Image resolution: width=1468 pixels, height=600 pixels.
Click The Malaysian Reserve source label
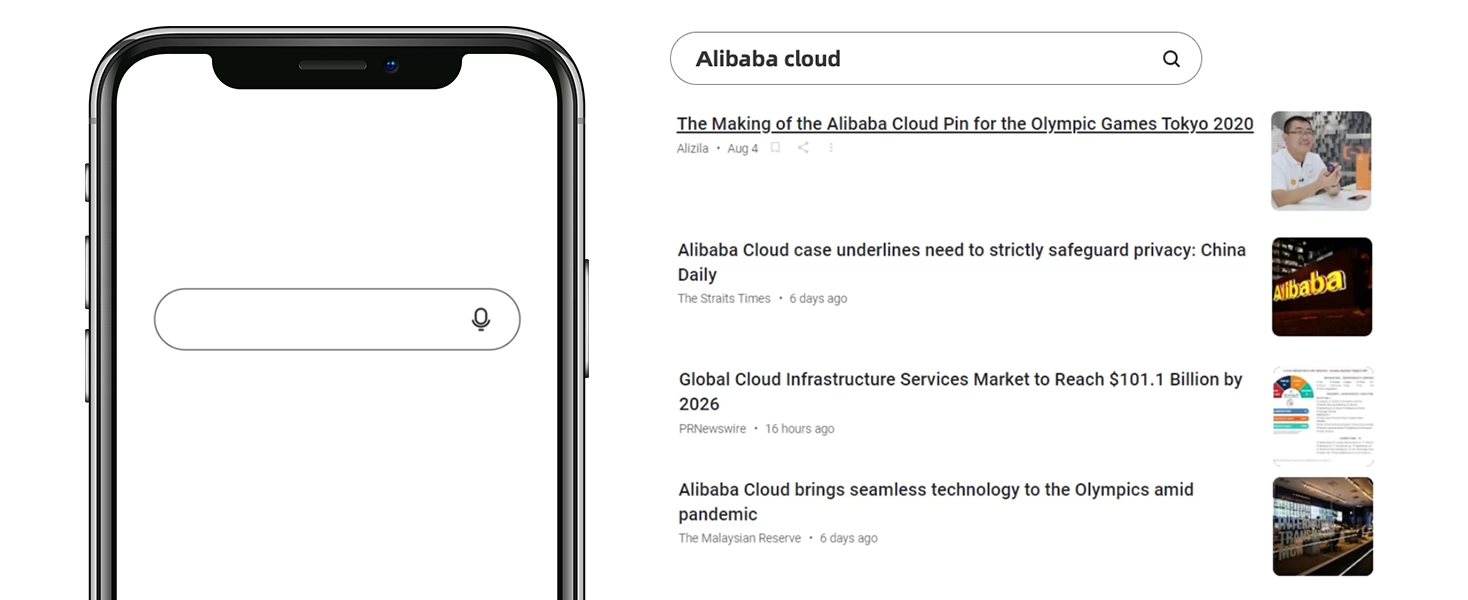click(739, 538)
